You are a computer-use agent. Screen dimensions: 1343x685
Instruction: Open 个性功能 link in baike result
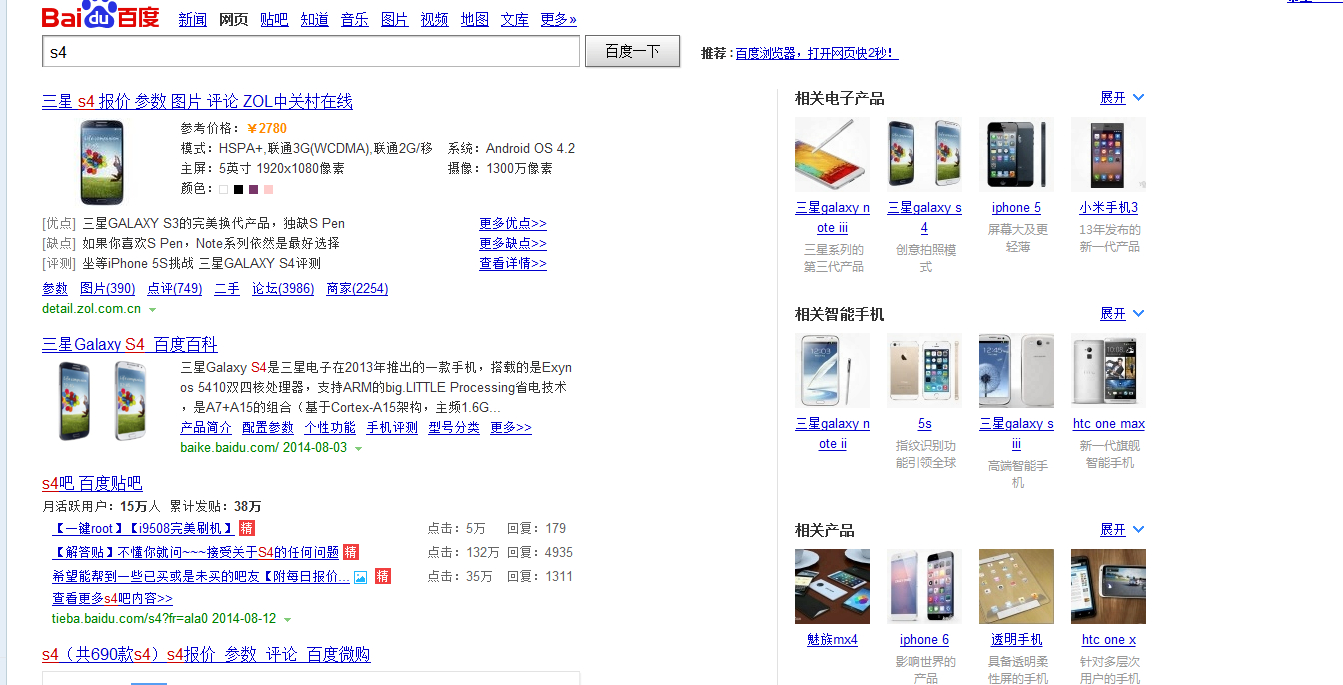pos(330,427)
